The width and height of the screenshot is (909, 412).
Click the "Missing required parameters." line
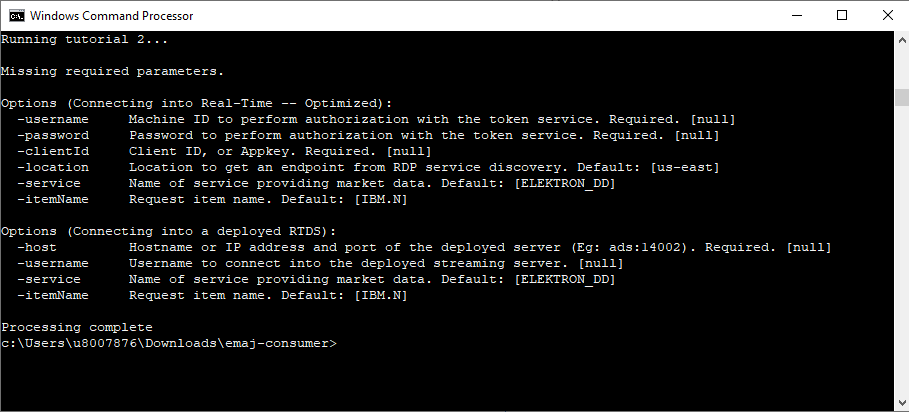tap(112, 72)
